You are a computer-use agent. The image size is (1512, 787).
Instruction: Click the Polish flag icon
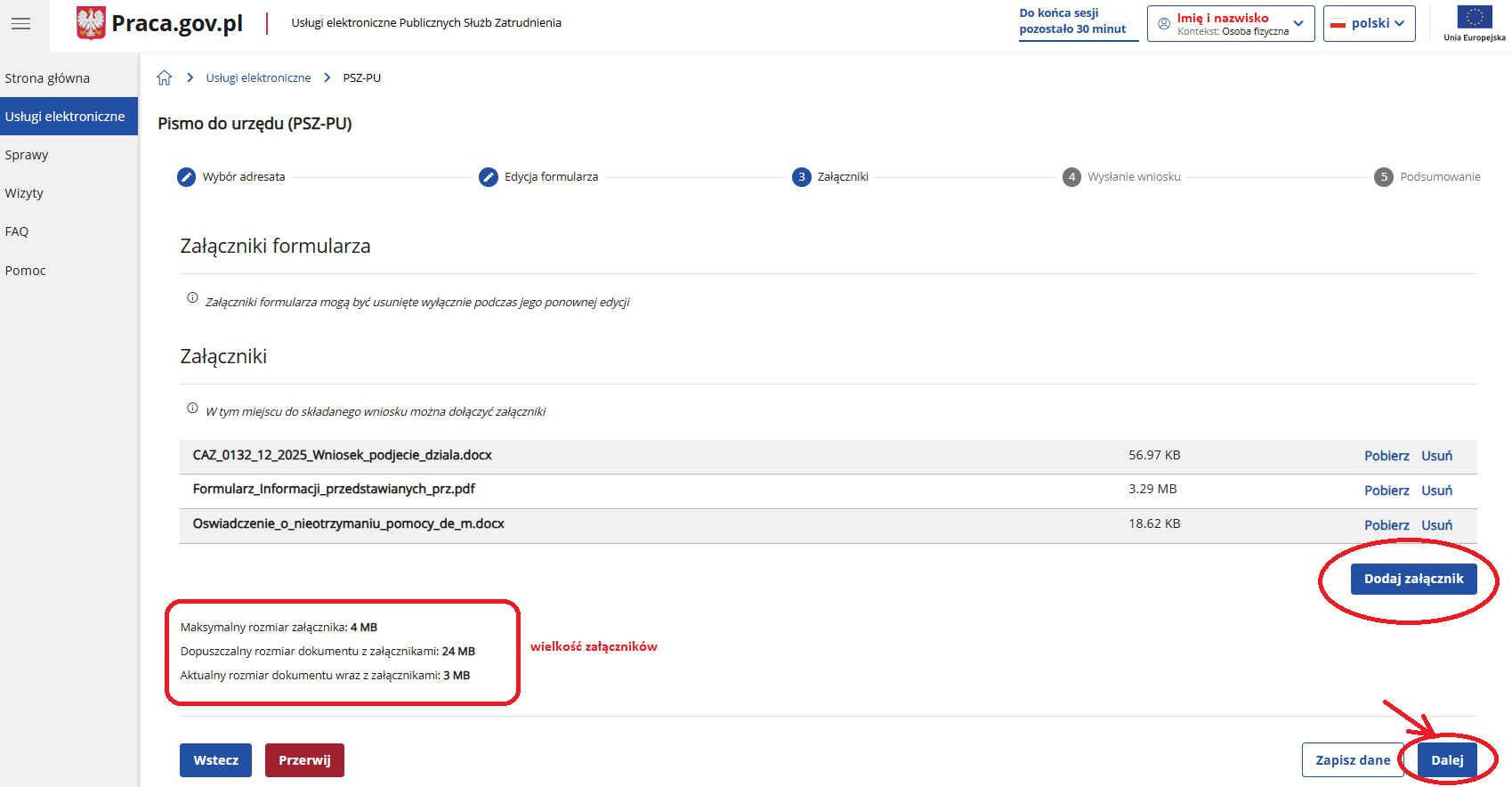pyautogui.click(x=1338, y=24)
